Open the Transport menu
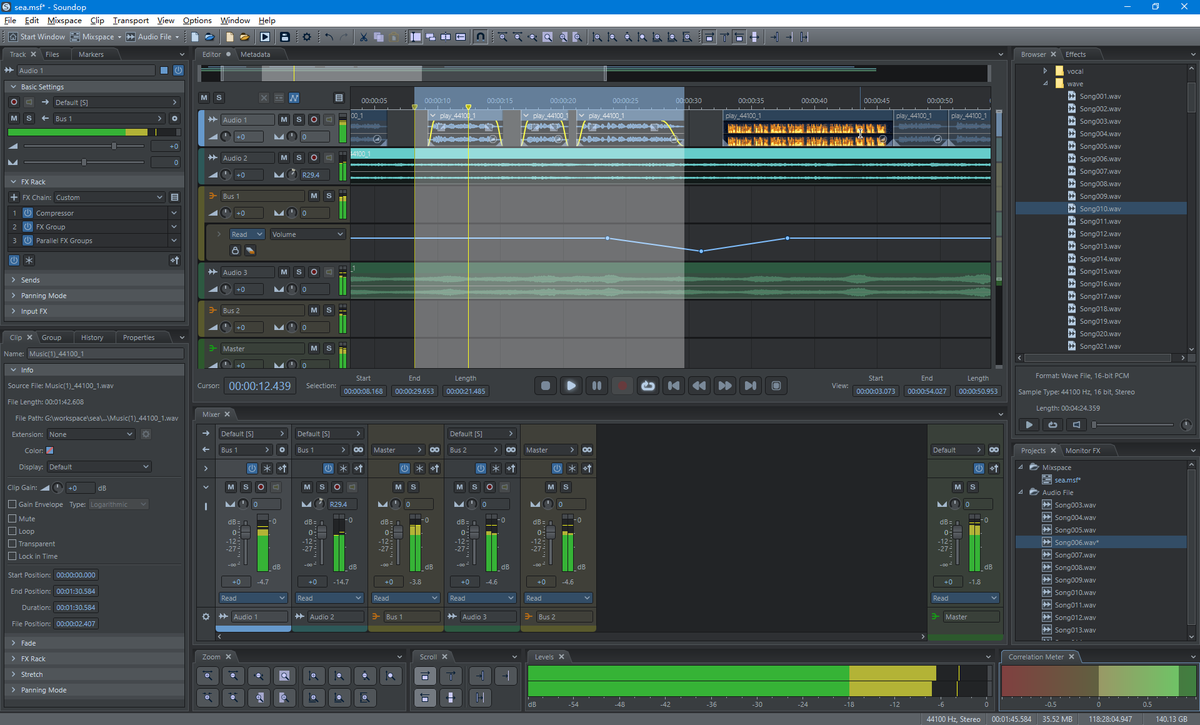The image size is (1200, 725). (x=131, y=20)
